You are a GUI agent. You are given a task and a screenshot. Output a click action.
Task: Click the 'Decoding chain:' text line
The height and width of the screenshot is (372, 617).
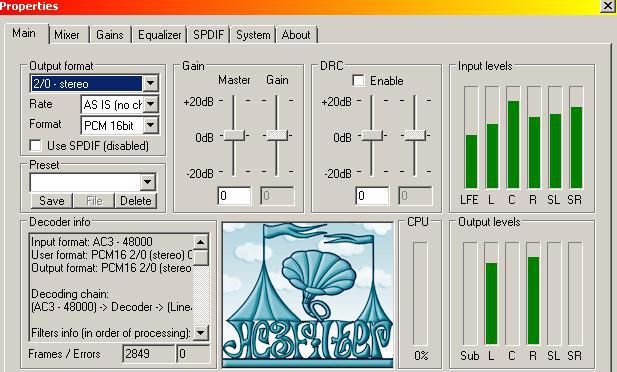click(x=69, y=294)
